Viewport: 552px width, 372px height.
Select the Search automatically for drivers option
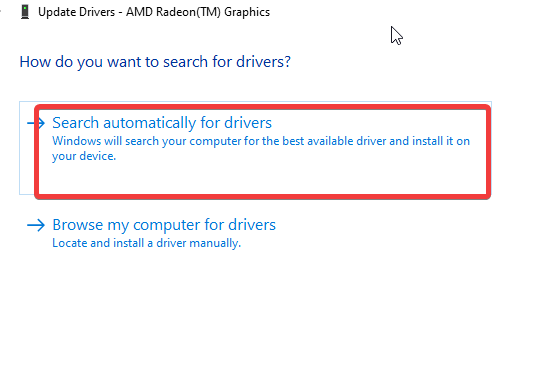(x=255, y=148)
